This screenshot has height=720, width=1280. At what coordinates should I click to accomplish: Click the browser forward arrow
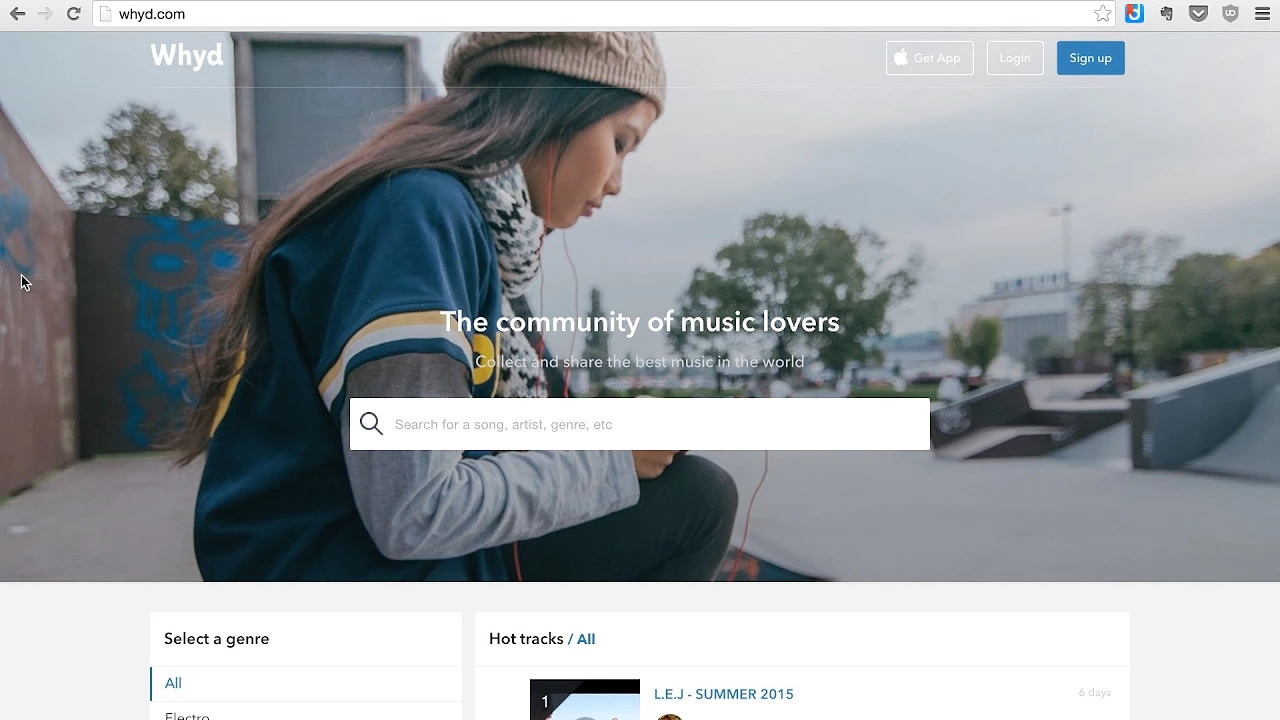click(45, 14)
